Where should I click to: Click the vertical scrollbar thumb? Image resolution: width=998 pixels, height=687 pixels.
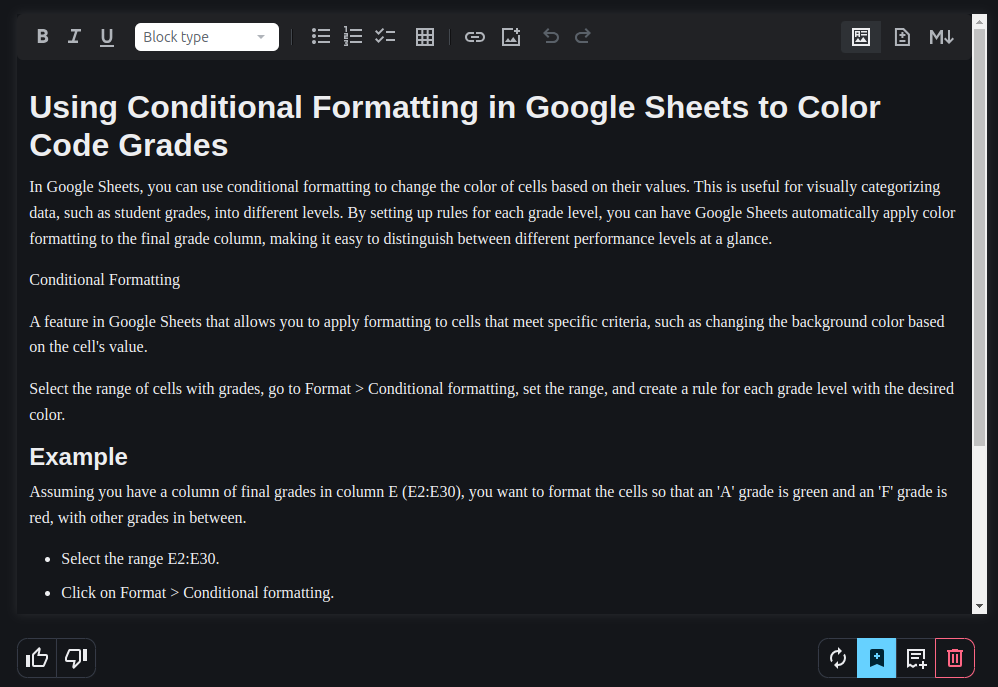980,237
